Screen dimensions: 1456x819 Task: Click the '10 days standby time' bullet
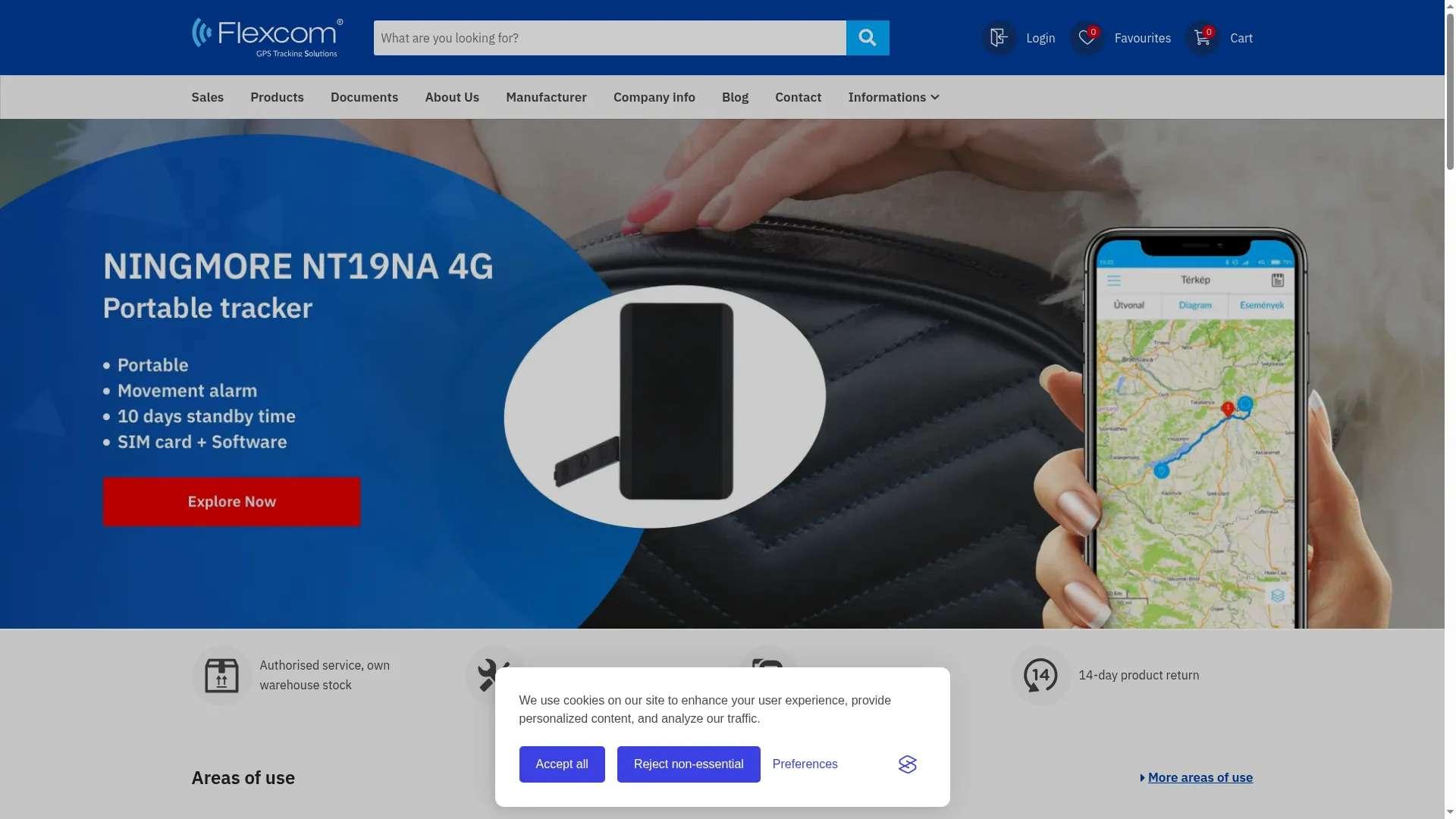point(206,416)
